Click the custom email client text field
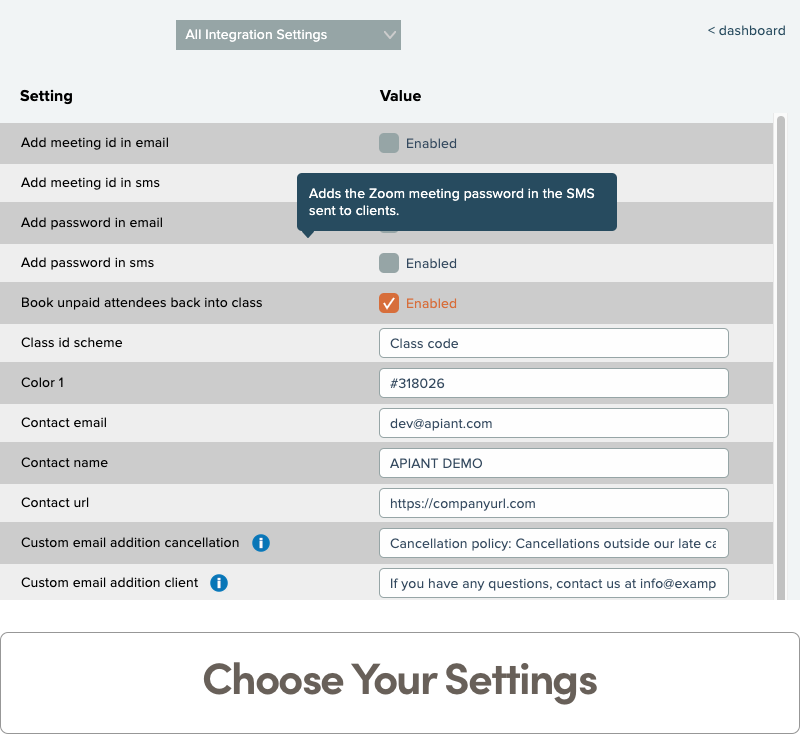The height and width of the screenshot is (734, 800). 553,583
